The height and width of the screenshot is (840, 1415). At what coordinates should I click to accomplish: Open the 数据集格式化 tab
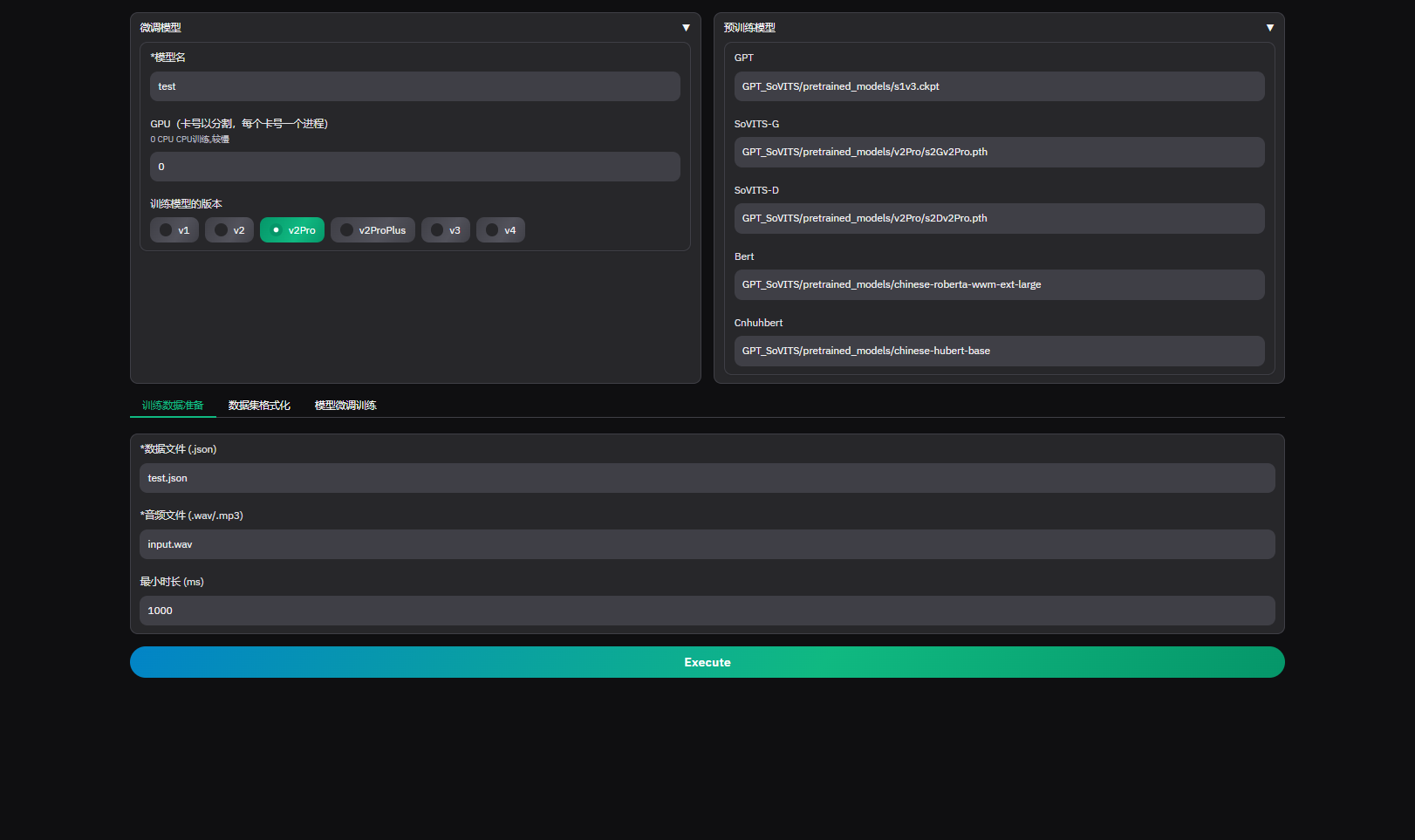click(259, 406)
